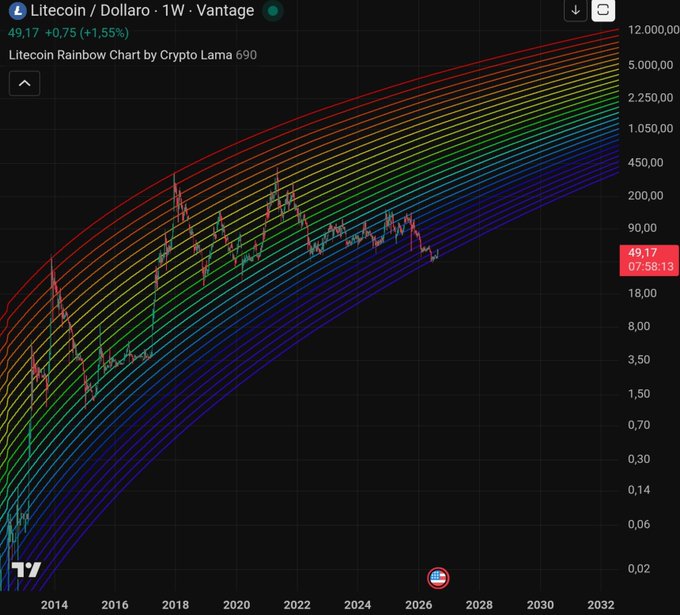
Task: Click the 2024 time axis label
Action: pos(358,605)
